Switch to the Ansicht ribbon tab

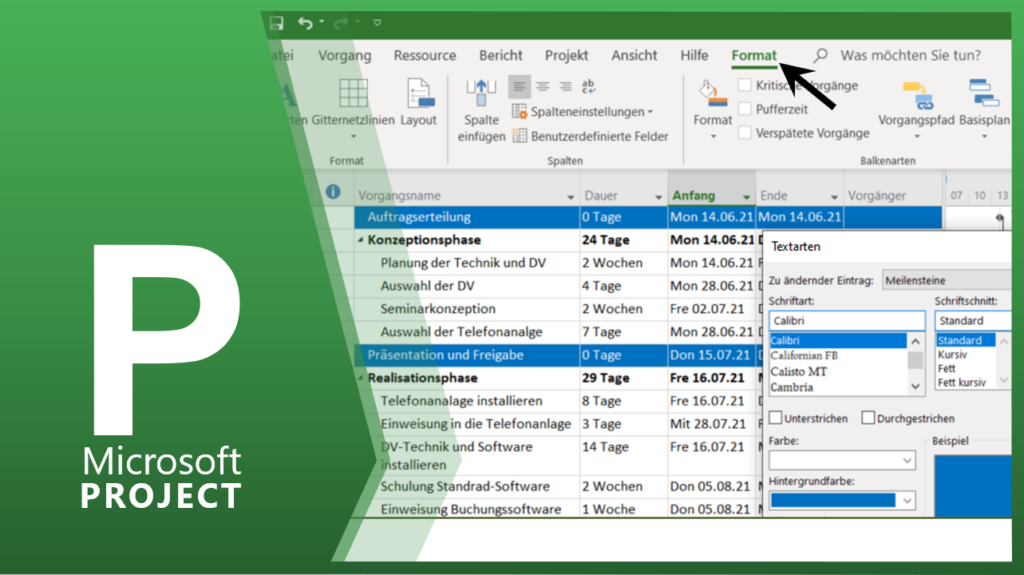click(x=634, y=56)
